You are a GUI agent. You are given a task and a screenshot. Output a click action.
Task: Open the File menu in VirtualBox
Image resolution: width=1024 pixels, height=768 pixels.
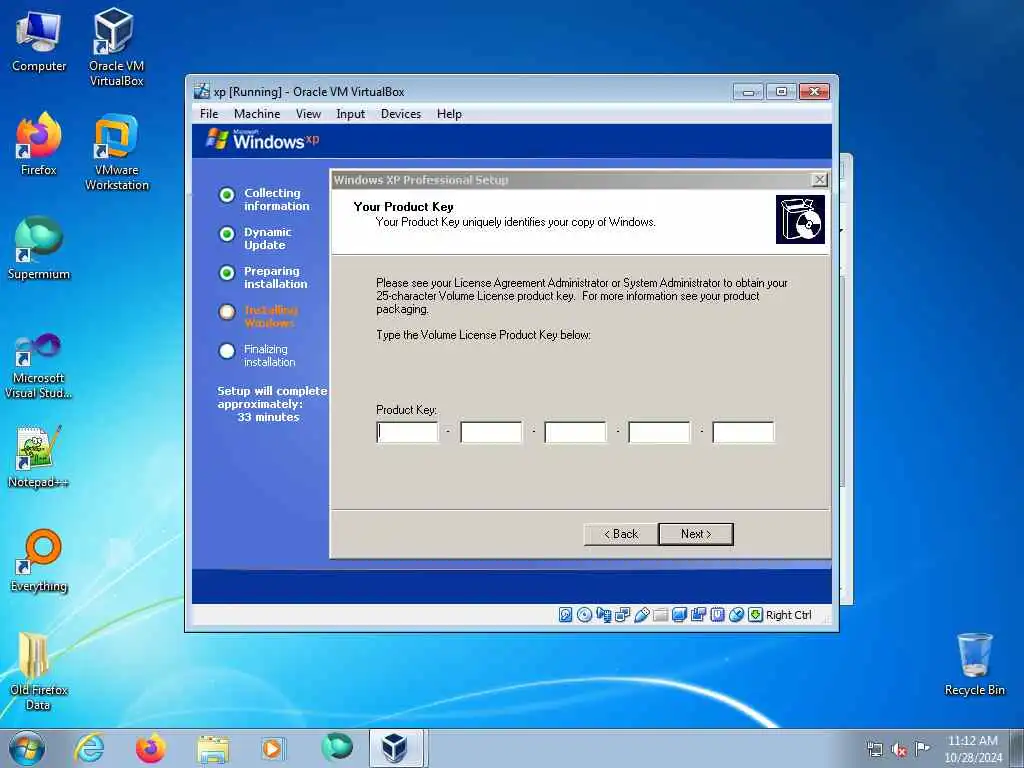tap(209, 114)
